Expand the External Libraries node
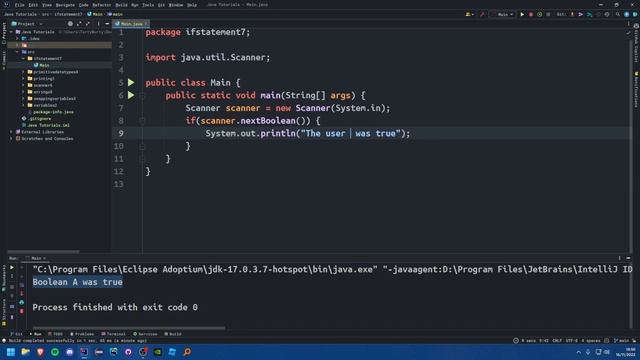Viewport: 640px width, 360px height. 11,132
